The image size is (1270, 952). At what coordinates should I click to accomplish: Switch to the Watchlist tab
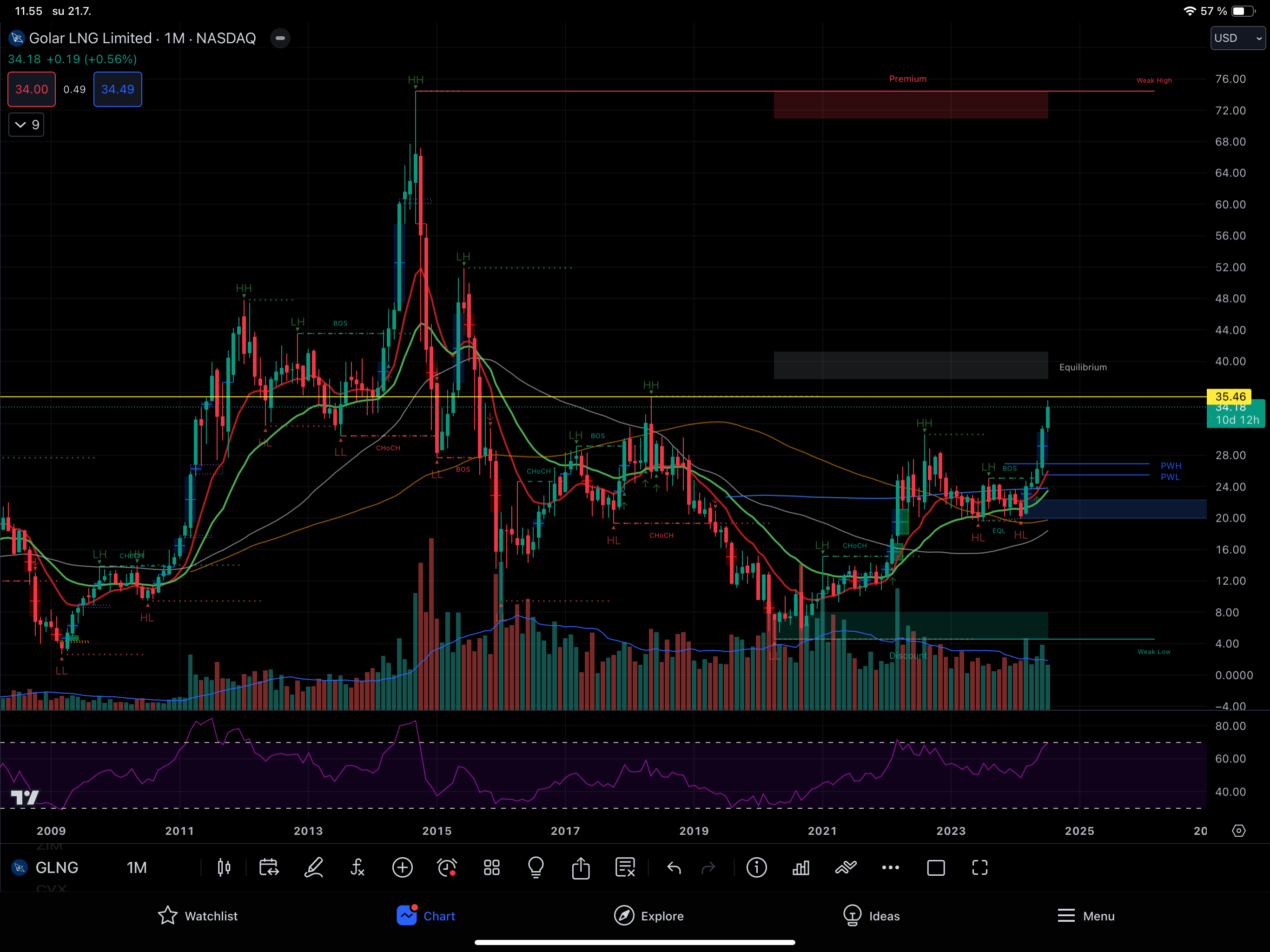198,916
